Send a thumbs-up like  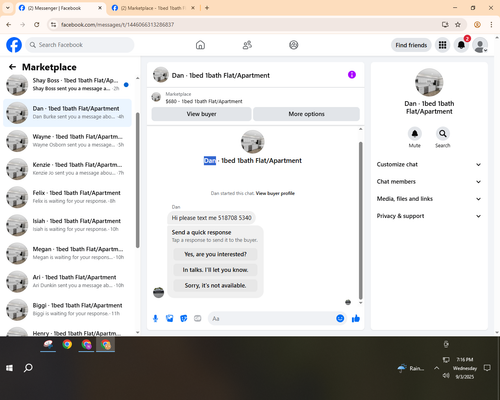pyautogui.click(x=356, y=319)
